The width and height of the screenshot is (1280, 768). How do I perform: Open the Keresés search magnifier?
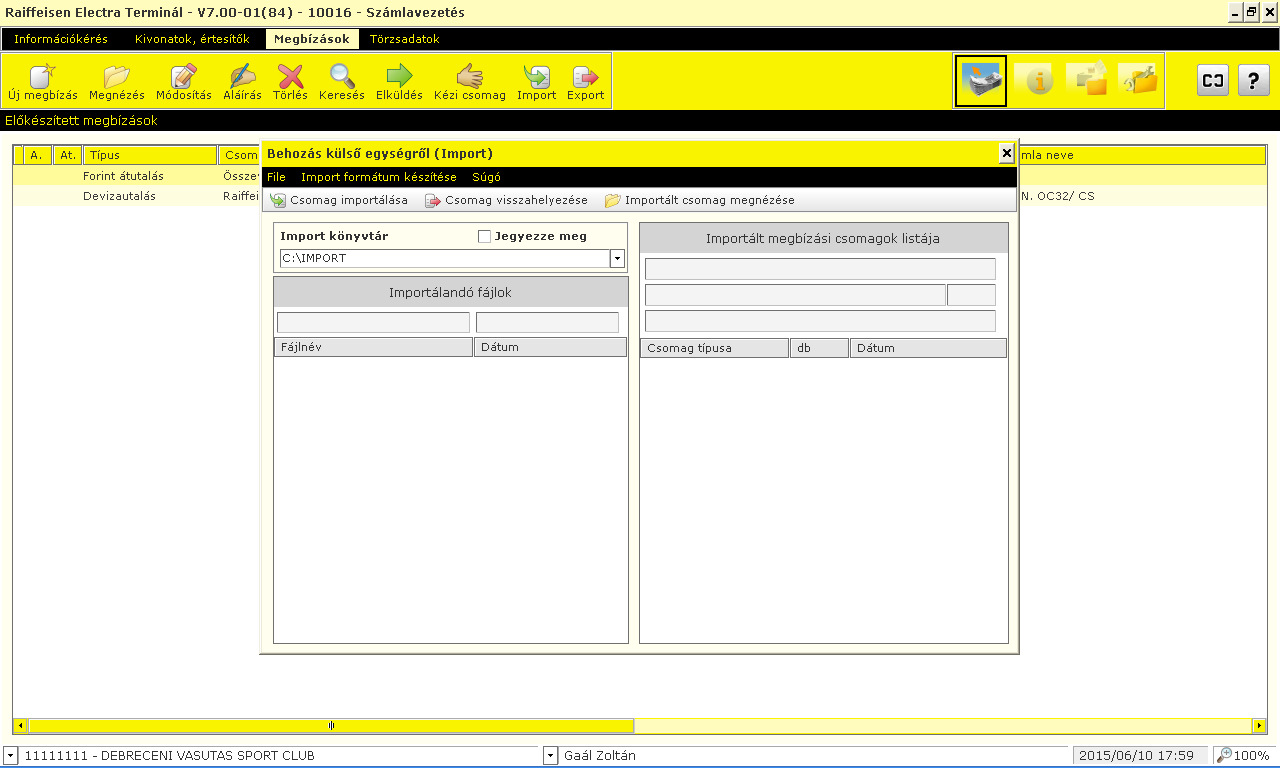point(342,81)
